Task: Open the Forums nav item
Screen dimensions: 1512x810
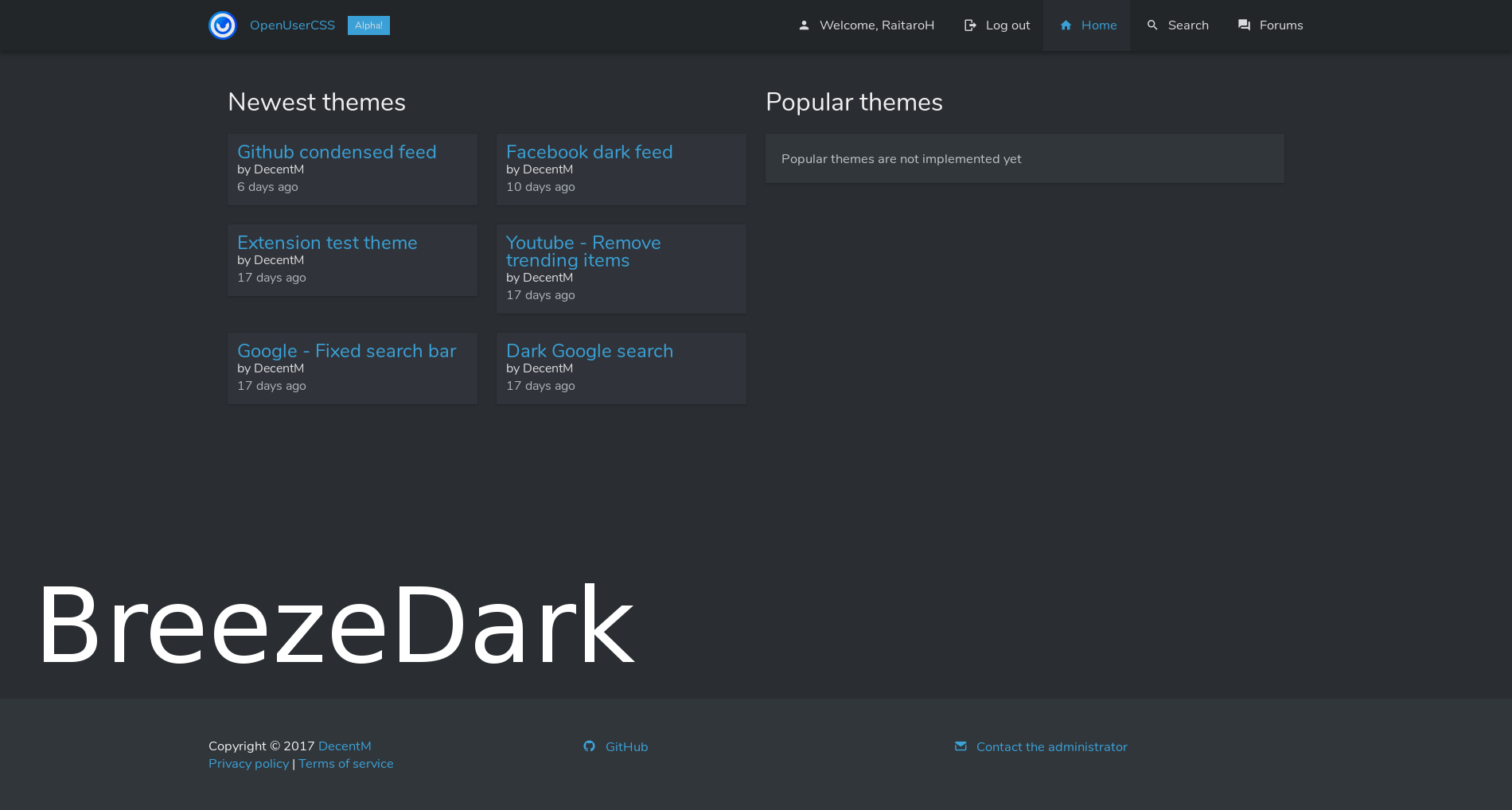Action: point(1270,25)
